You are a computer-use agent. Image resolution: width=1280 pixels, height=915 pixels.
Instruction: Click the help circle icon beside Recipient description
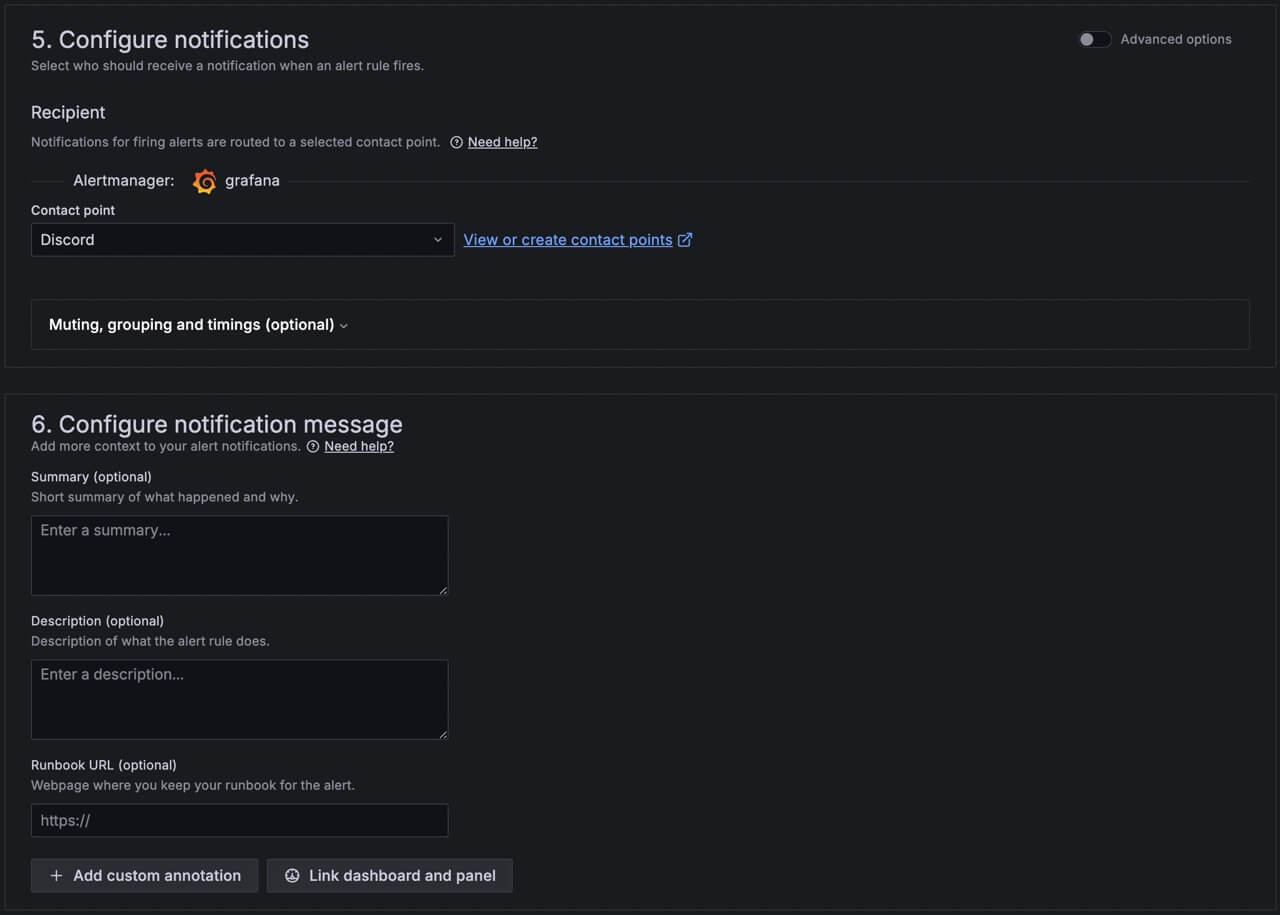click(456, 142)
